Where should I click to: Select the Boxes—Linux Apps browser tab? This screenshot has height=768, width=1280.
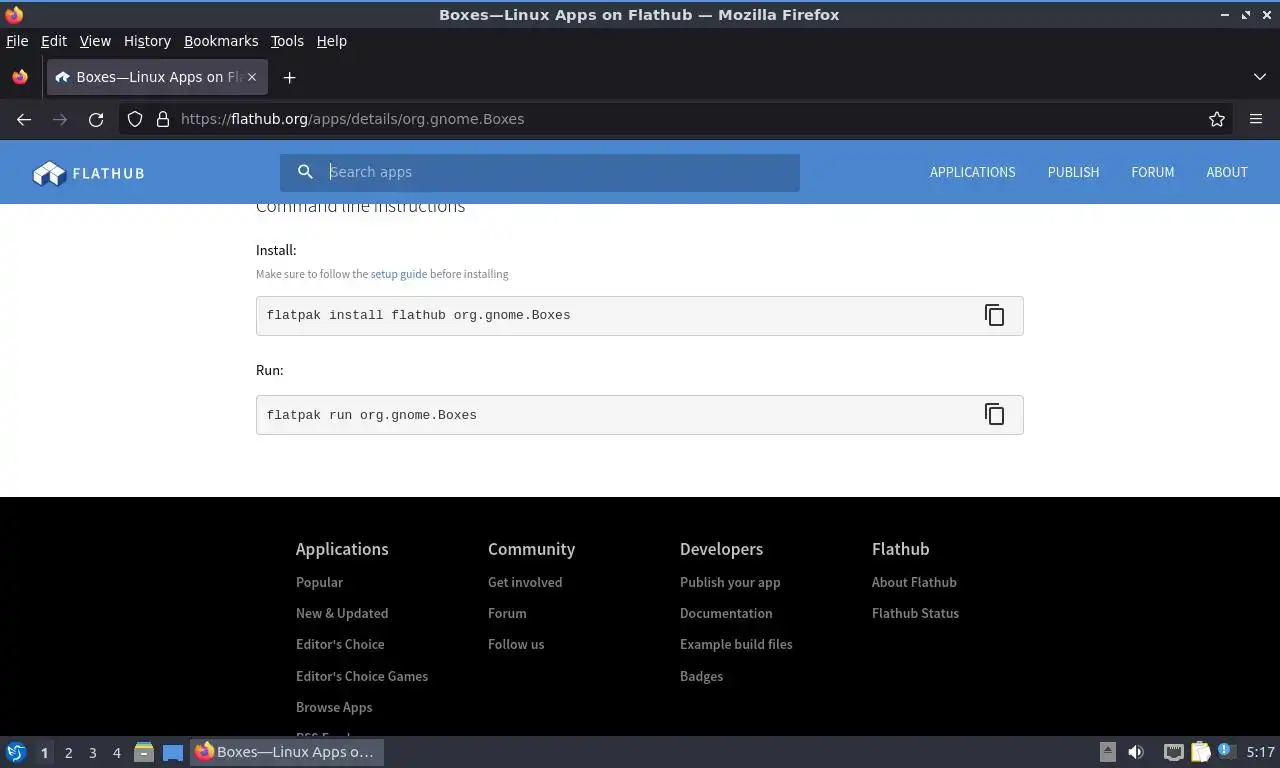(157, 77)
